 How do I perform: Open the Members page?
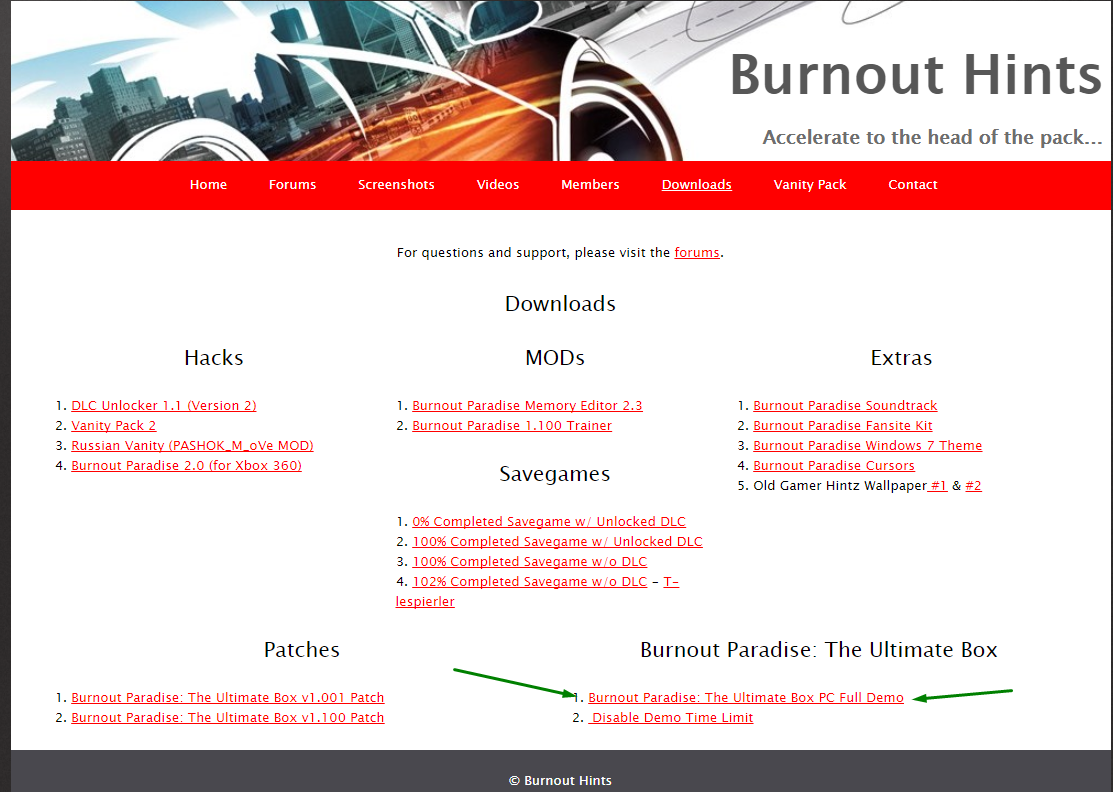pyautogui.click(x=590, y=185)
